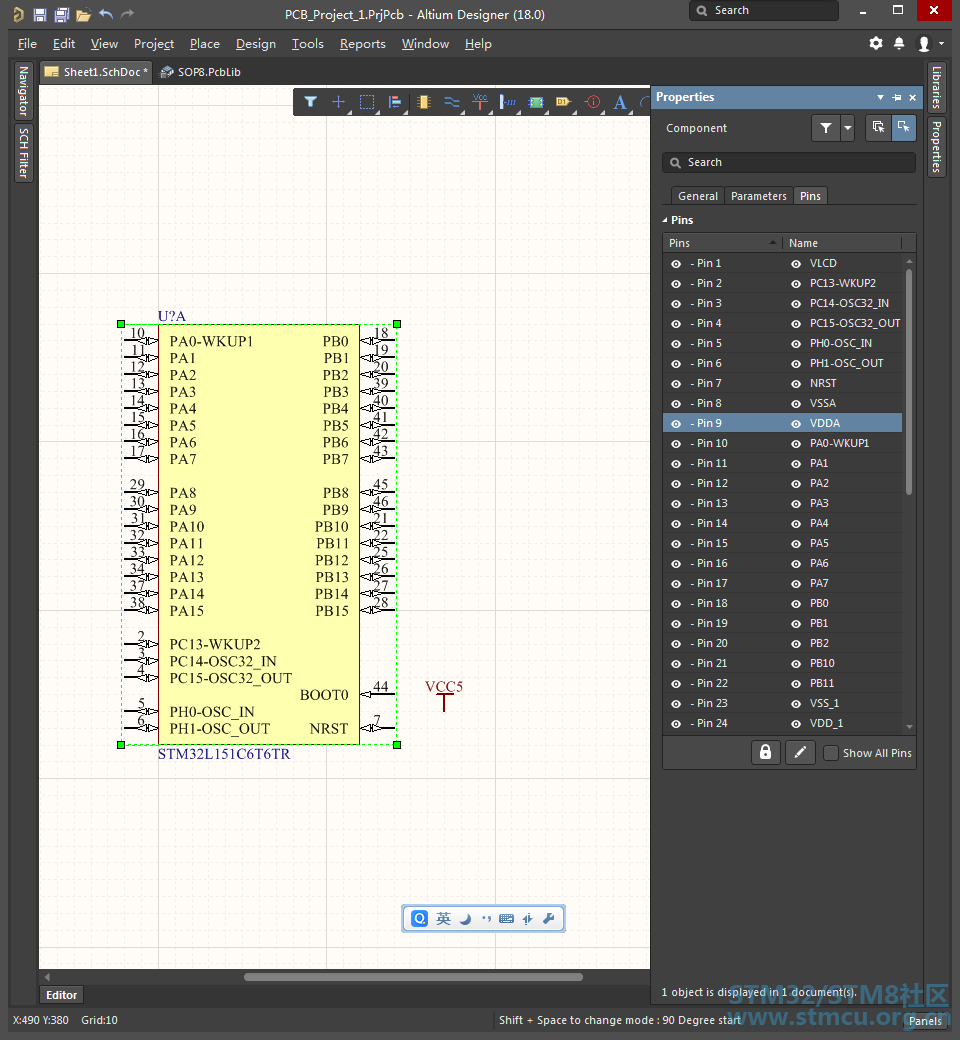Click the Properties panel filter funnel button
960x1040 pixels.
(826, 128)
